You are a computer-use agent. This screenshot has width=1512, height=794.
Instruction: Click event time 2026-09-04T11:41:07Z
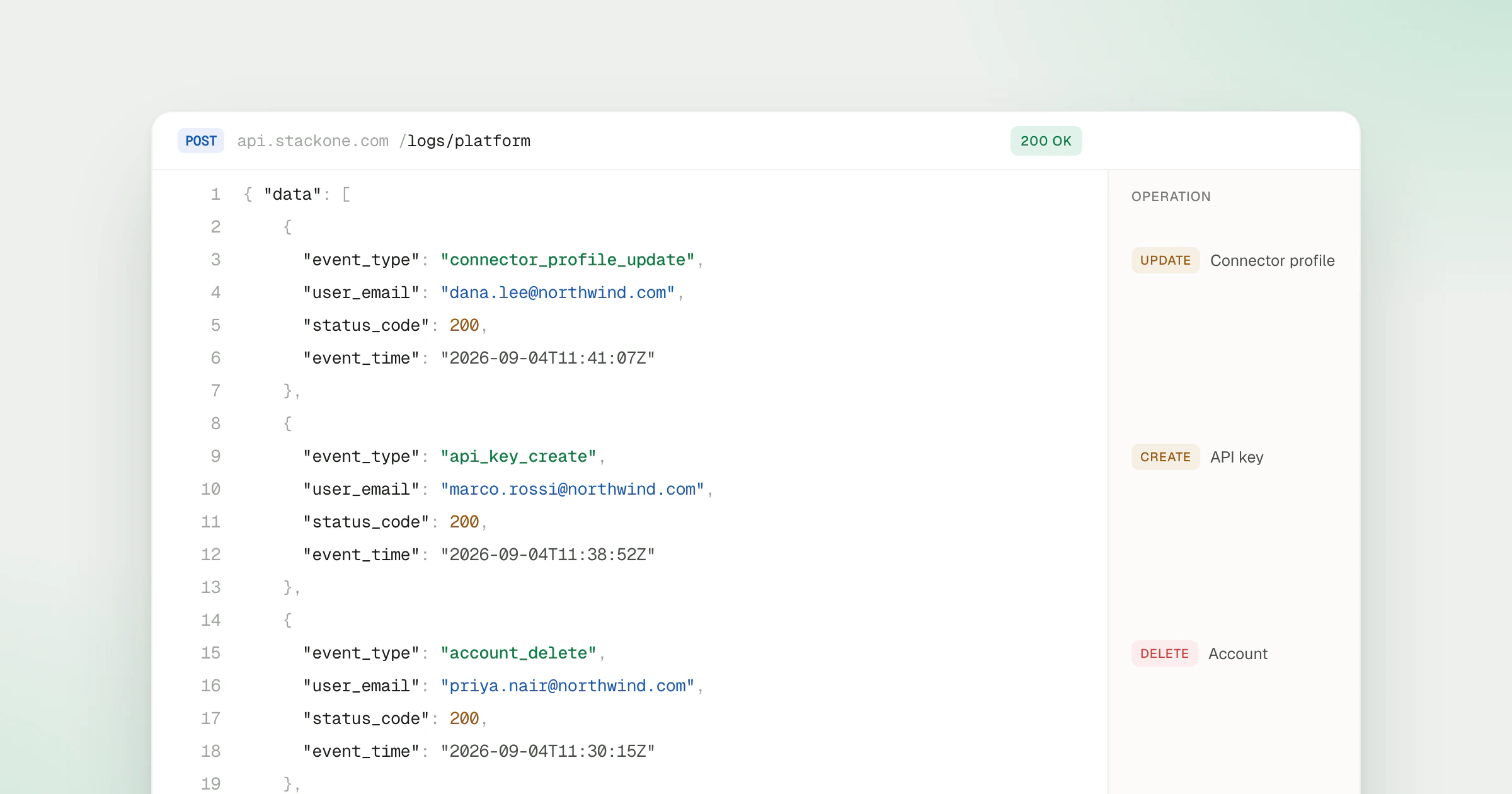point(548,358)
